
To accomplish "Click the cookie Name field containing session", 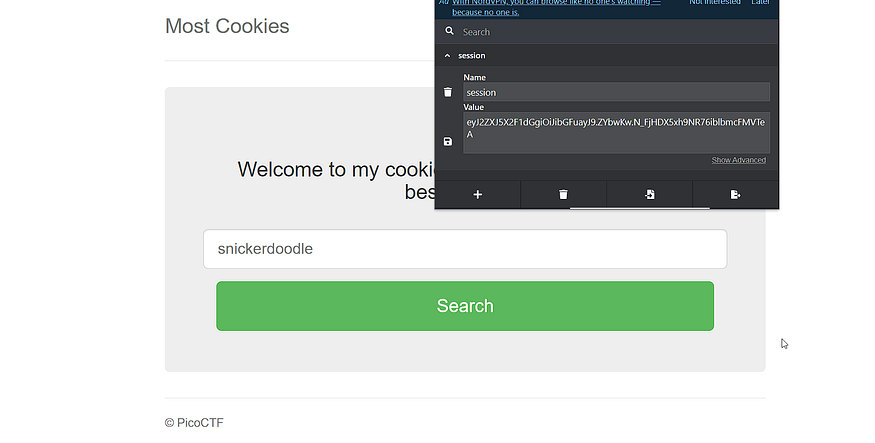I will (616, 92).
